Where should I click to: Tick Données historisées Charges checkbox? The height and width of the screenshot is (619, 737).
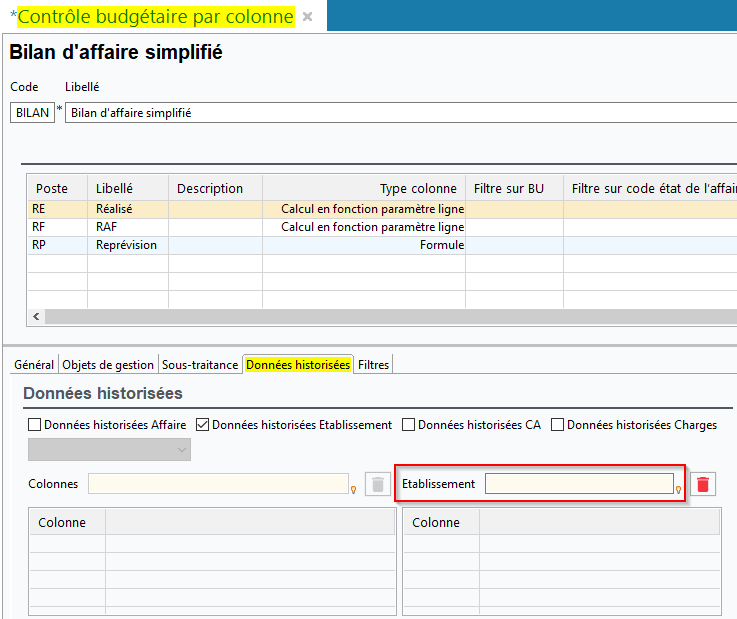(557, 425)
